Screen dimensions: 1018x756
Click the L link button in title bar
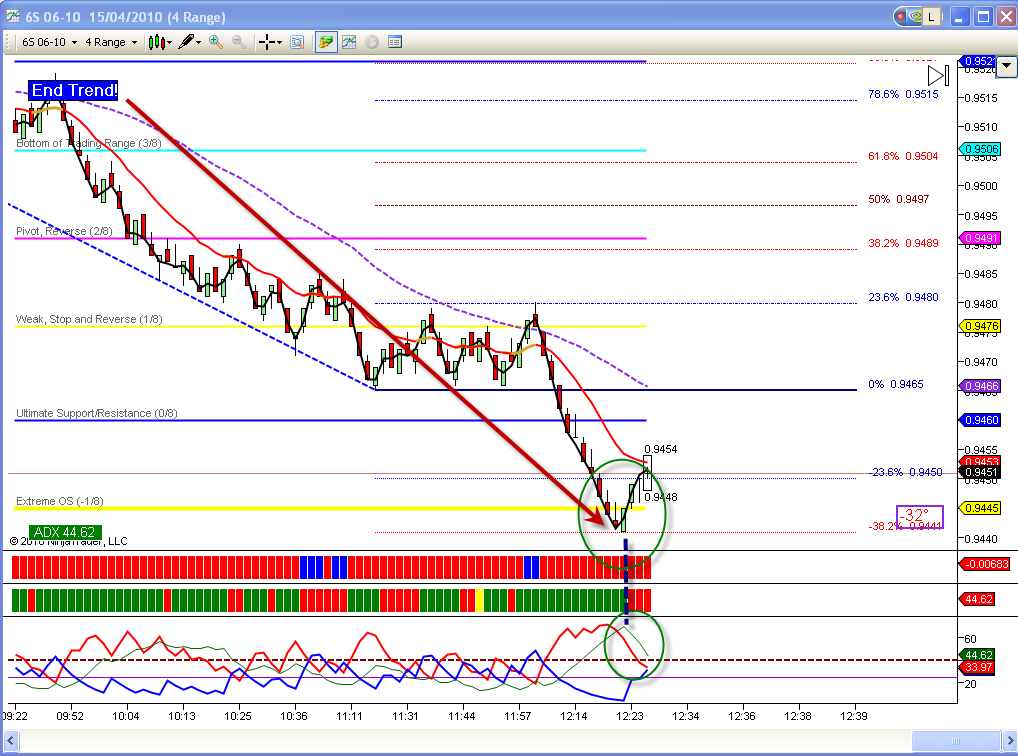pyautogui.click(x=932, y=17)
